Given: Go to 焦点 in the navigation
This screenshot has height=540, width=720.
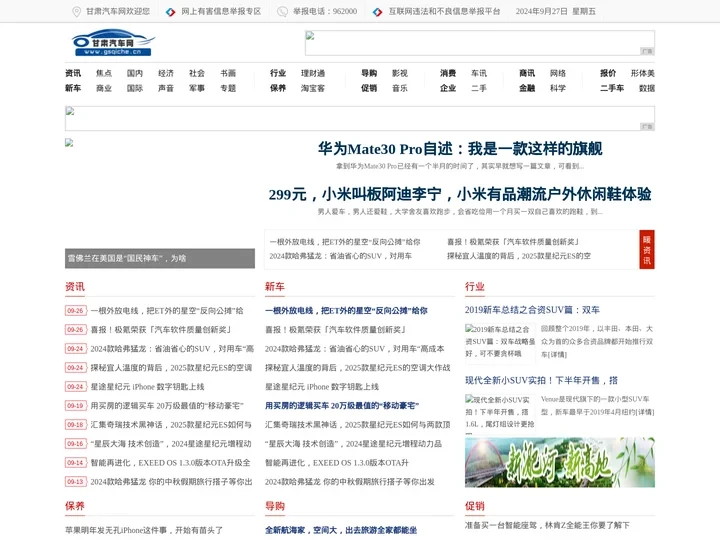Looking at the screenshot, I should (104, 73).
